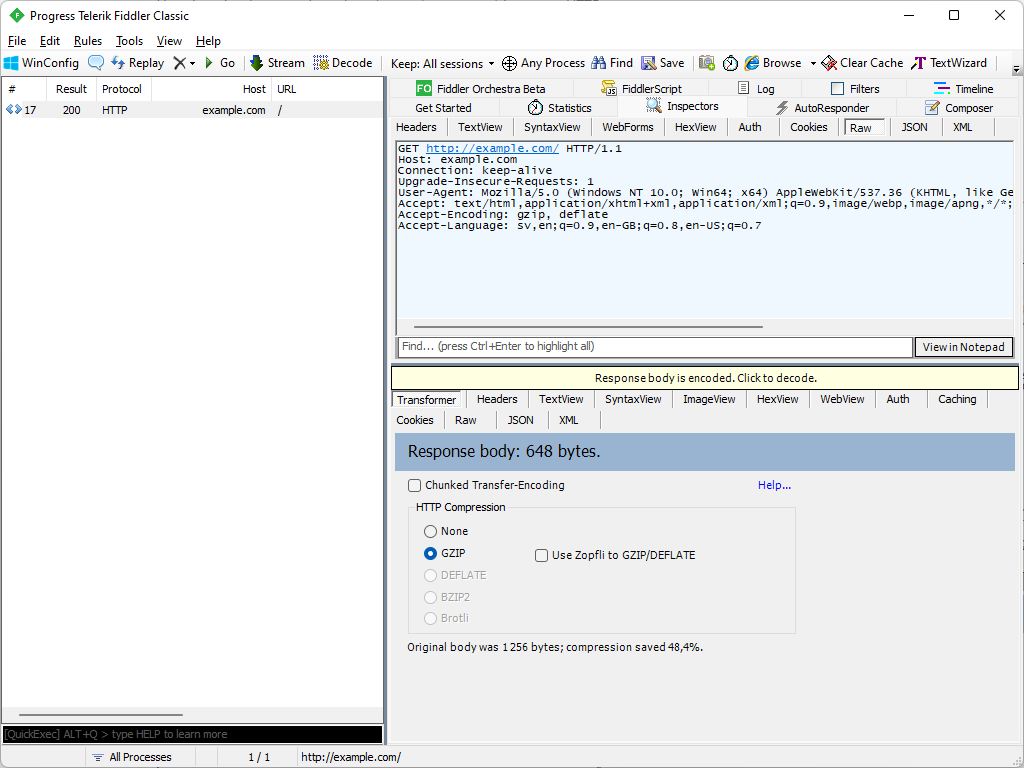Select the None compression radio button
Screen dimensions: 1024x768
click(x=431, y=532)
